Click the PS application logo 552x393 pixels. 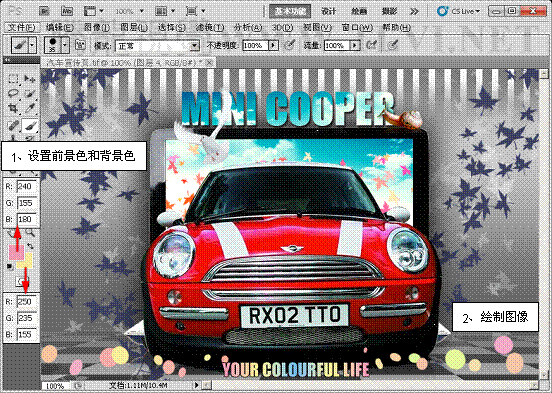[x=15, y=11]
